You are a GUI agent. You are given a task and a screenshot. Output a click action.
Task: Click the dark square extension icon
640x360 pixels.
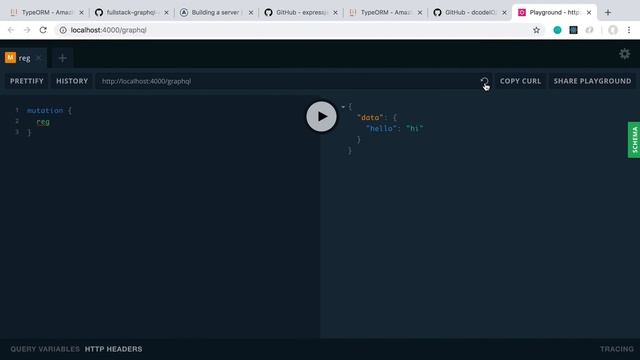coord(573,30)
